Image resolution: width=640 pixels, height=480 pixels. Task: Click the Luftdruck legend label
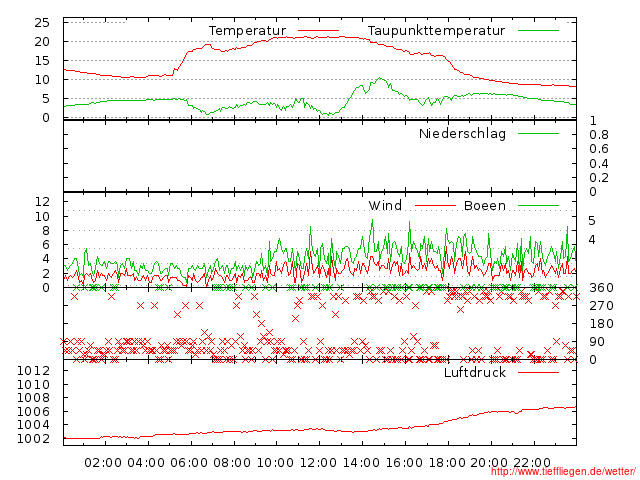(475, 372)
